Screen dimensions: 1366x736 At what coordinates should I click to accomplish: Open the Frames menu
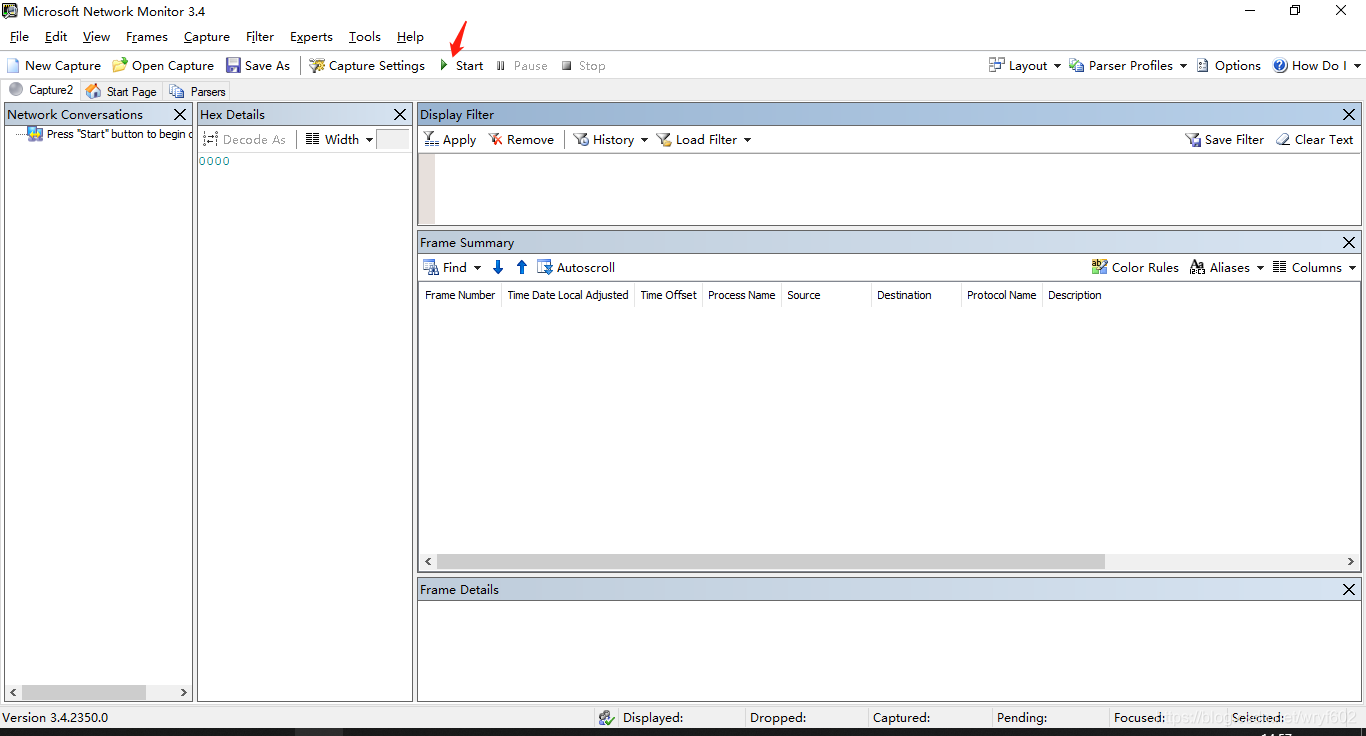pyautogui.click(x=147, y=37)
